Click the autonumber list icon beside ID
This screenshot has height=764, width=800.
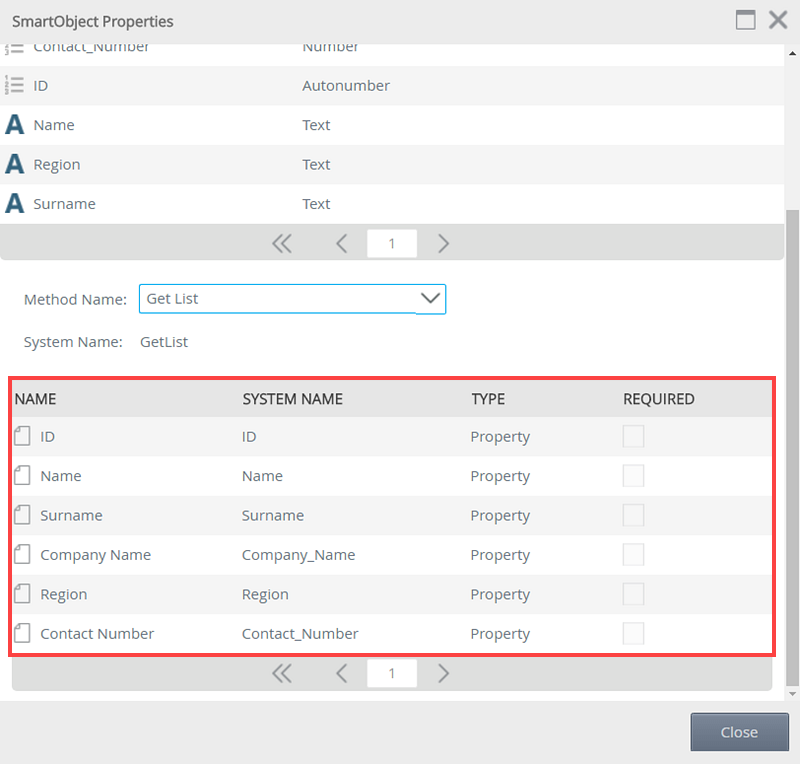(x=14, y=85)
